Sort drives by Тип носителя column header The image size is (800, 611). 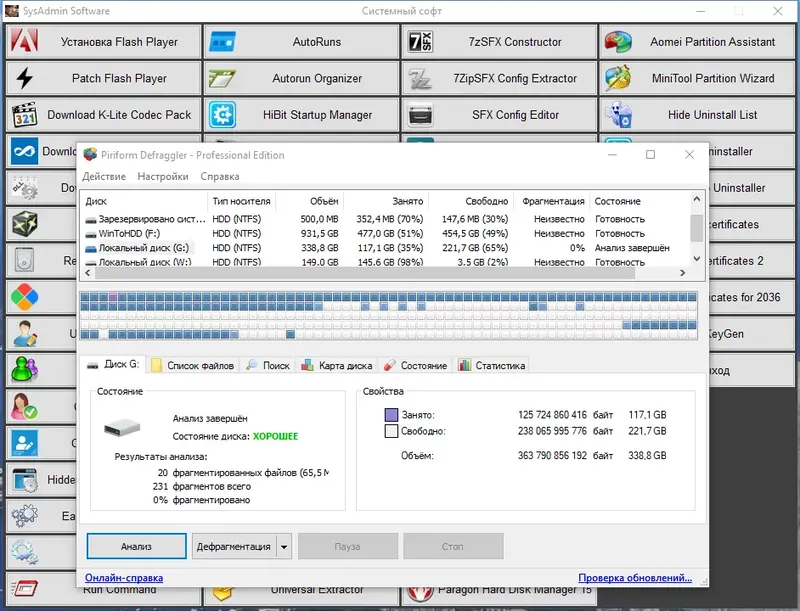241,201
